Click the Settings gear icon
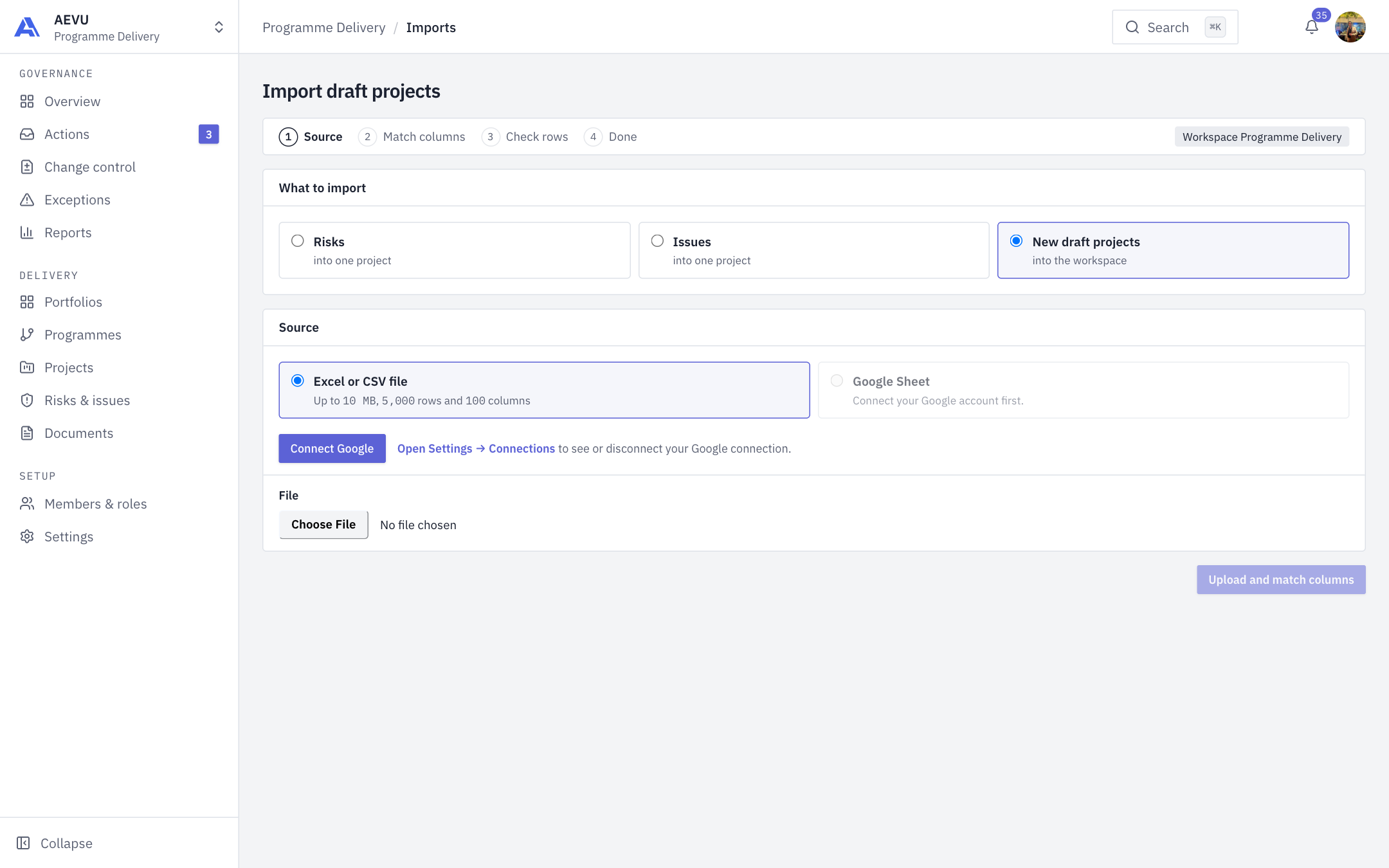 (x=27, y=537)
